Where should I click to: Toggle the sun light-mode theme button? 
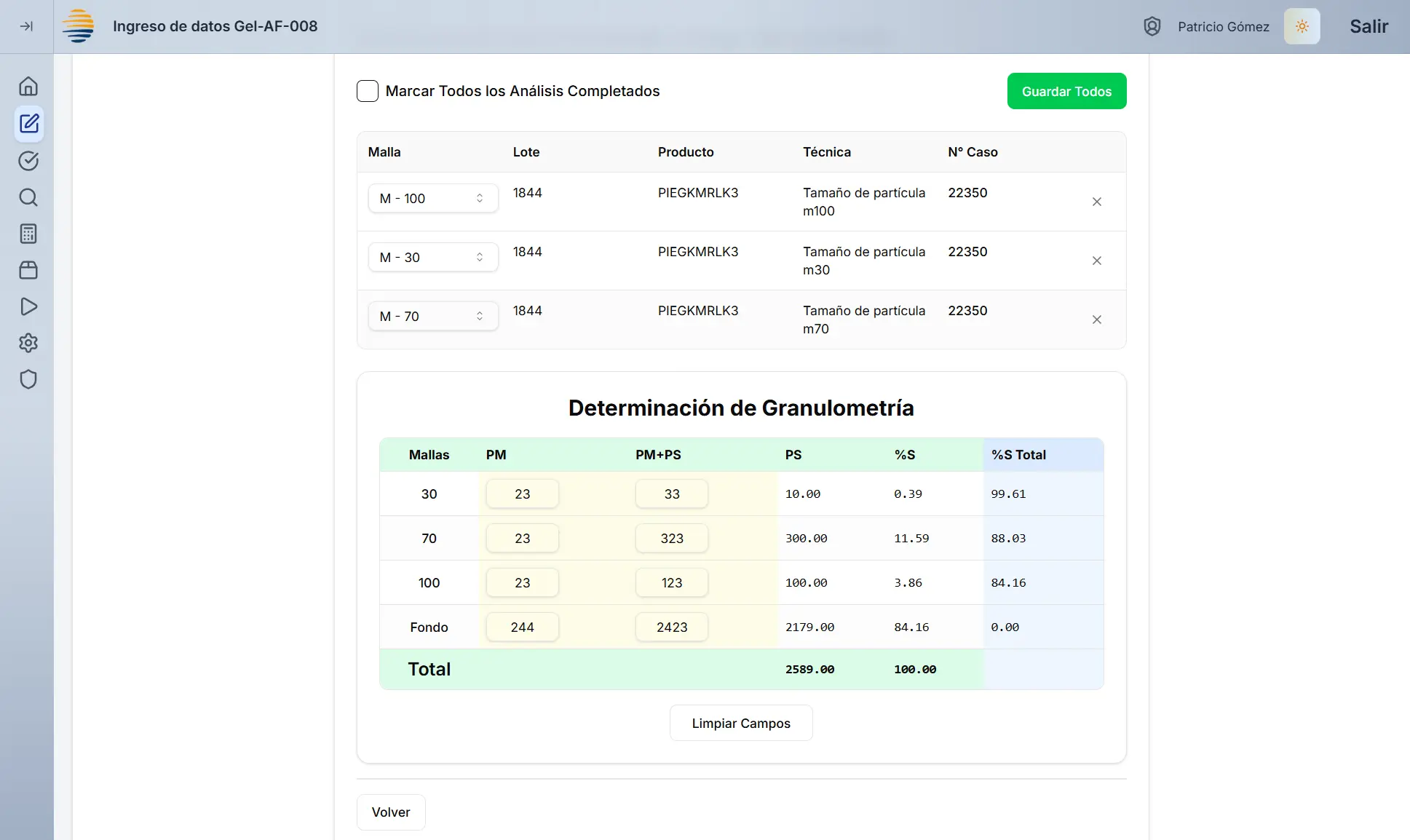coord(1302,26)
